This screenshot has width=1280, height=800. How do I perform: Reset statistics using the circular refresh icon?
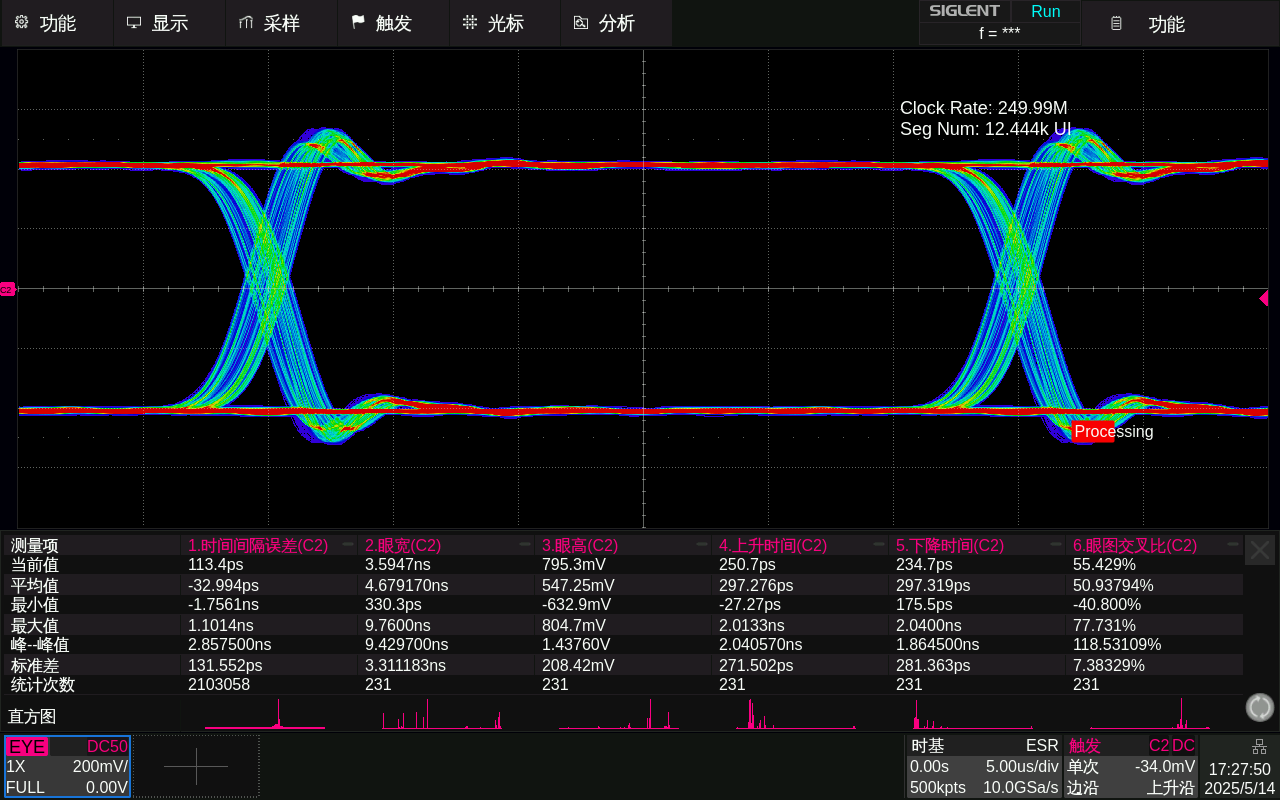tap(1259, 707)
